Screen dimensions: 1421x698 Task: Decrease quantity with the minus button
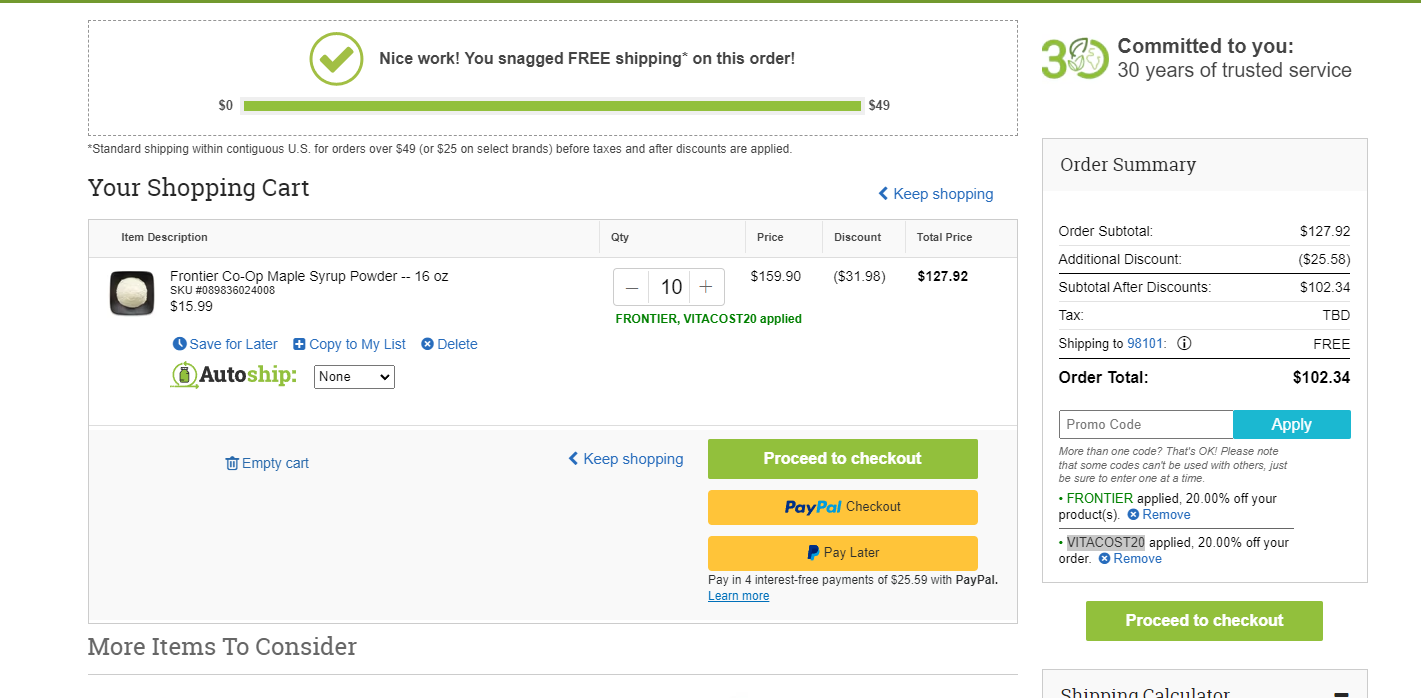click(632, 288)
